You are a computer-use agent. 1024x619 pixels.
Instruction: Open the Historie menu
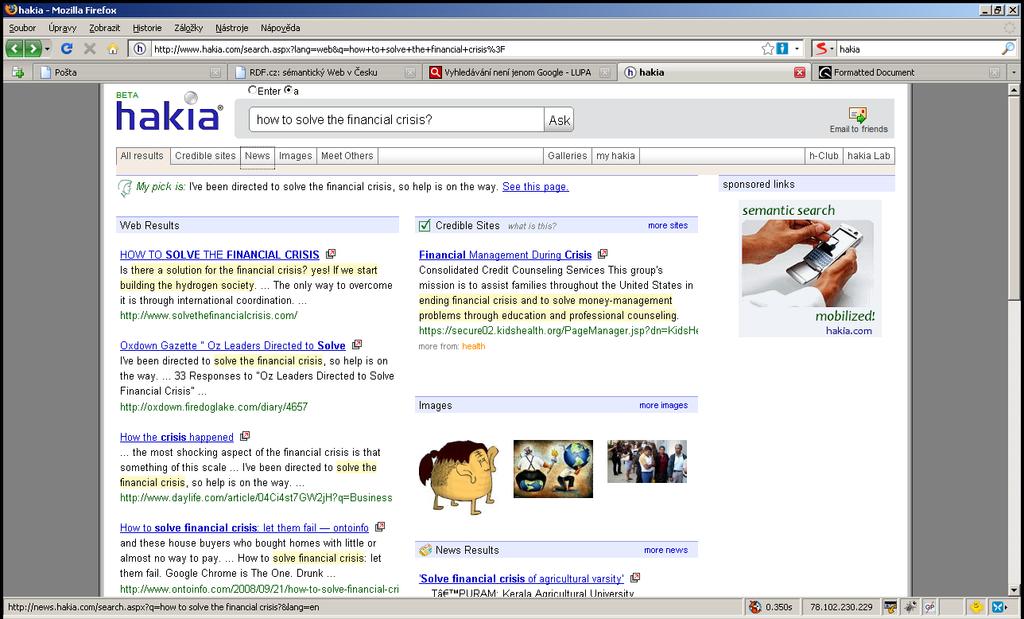coord(147,28)
